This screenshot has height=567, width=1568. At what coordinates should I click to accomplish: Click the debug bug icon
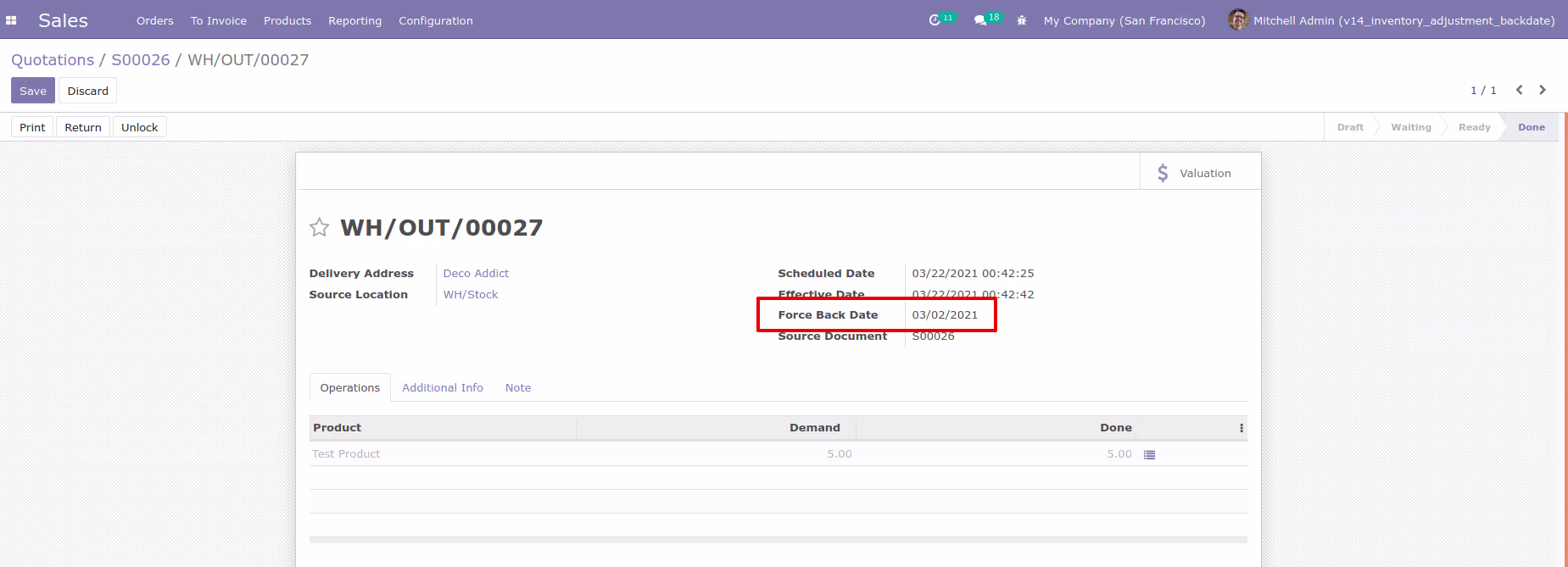point(1022,20)
